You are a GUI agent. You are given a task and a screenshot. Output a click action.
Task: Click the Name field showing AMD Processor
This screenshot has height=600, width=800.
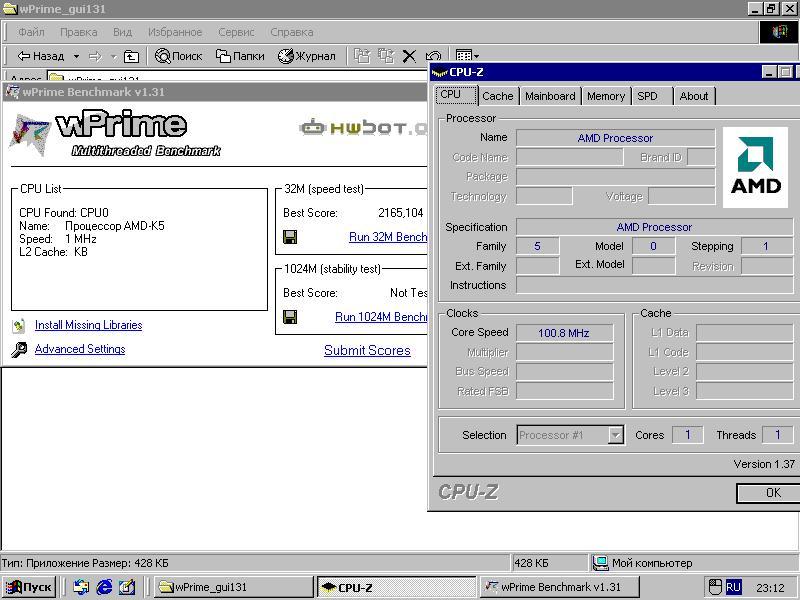click(x=615, y=138)
